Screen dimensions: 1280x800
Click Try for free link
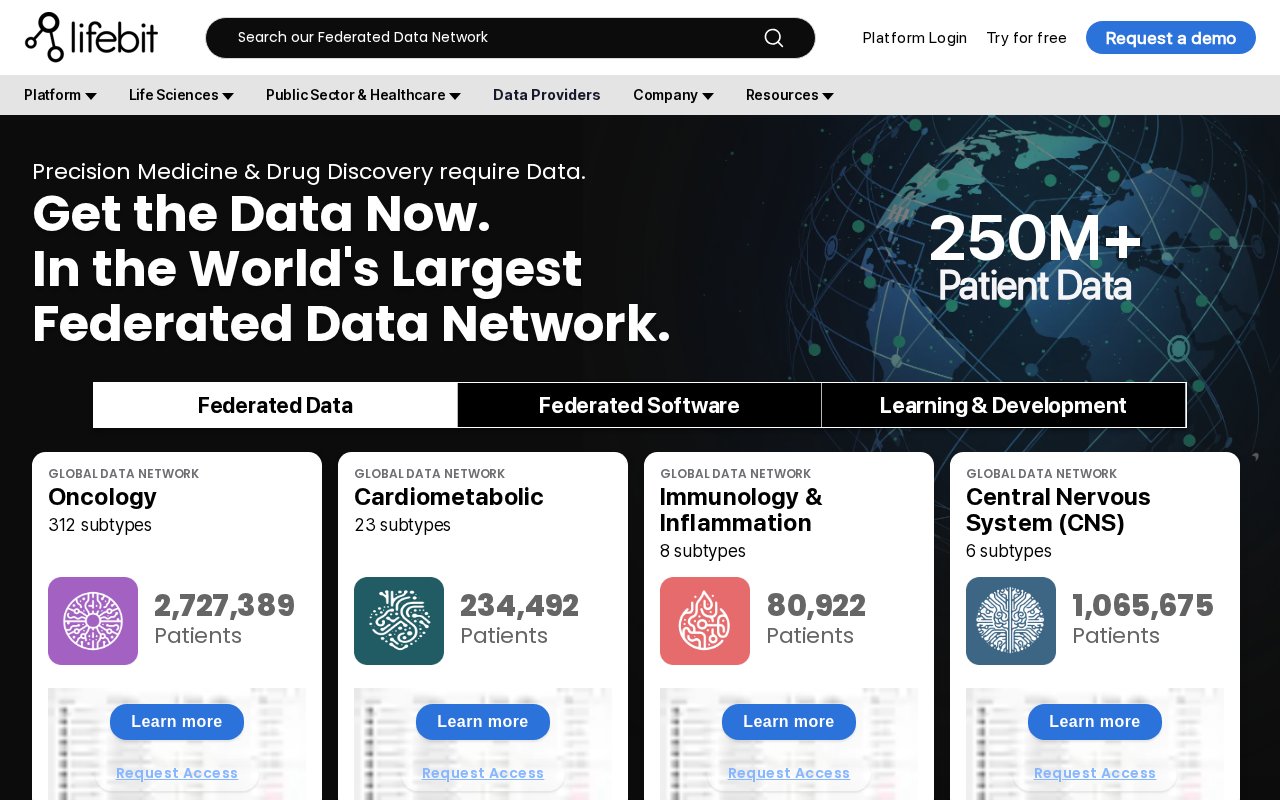pyautogui.click(x=1026, y=38)
